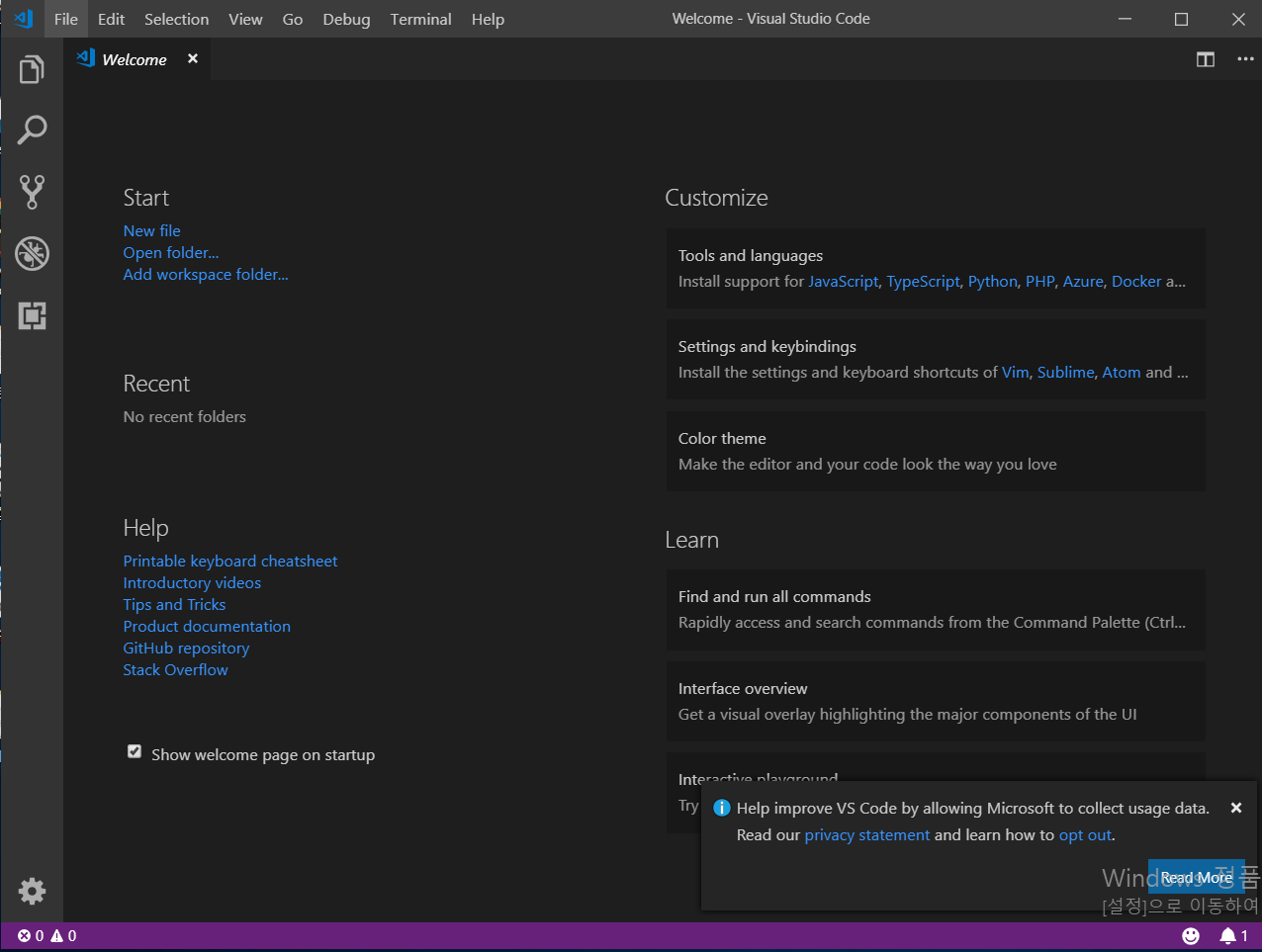
Task: Open the Product documentation link
Action: tap(207, 626)
